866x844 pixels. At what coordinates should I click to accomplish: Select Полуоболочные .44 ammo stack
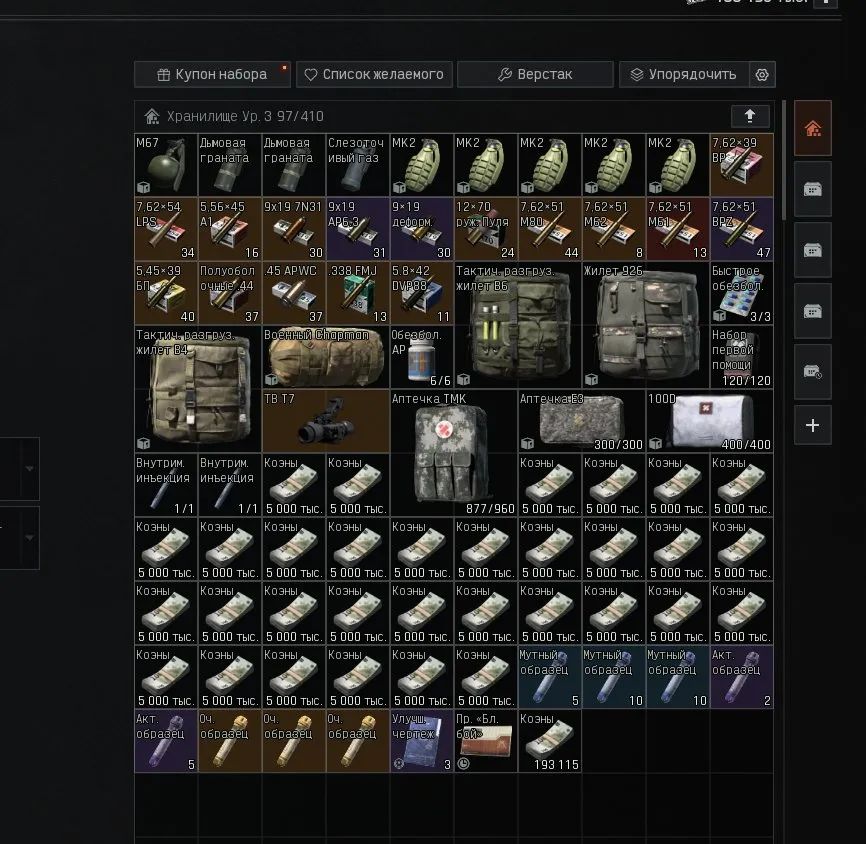230,293
